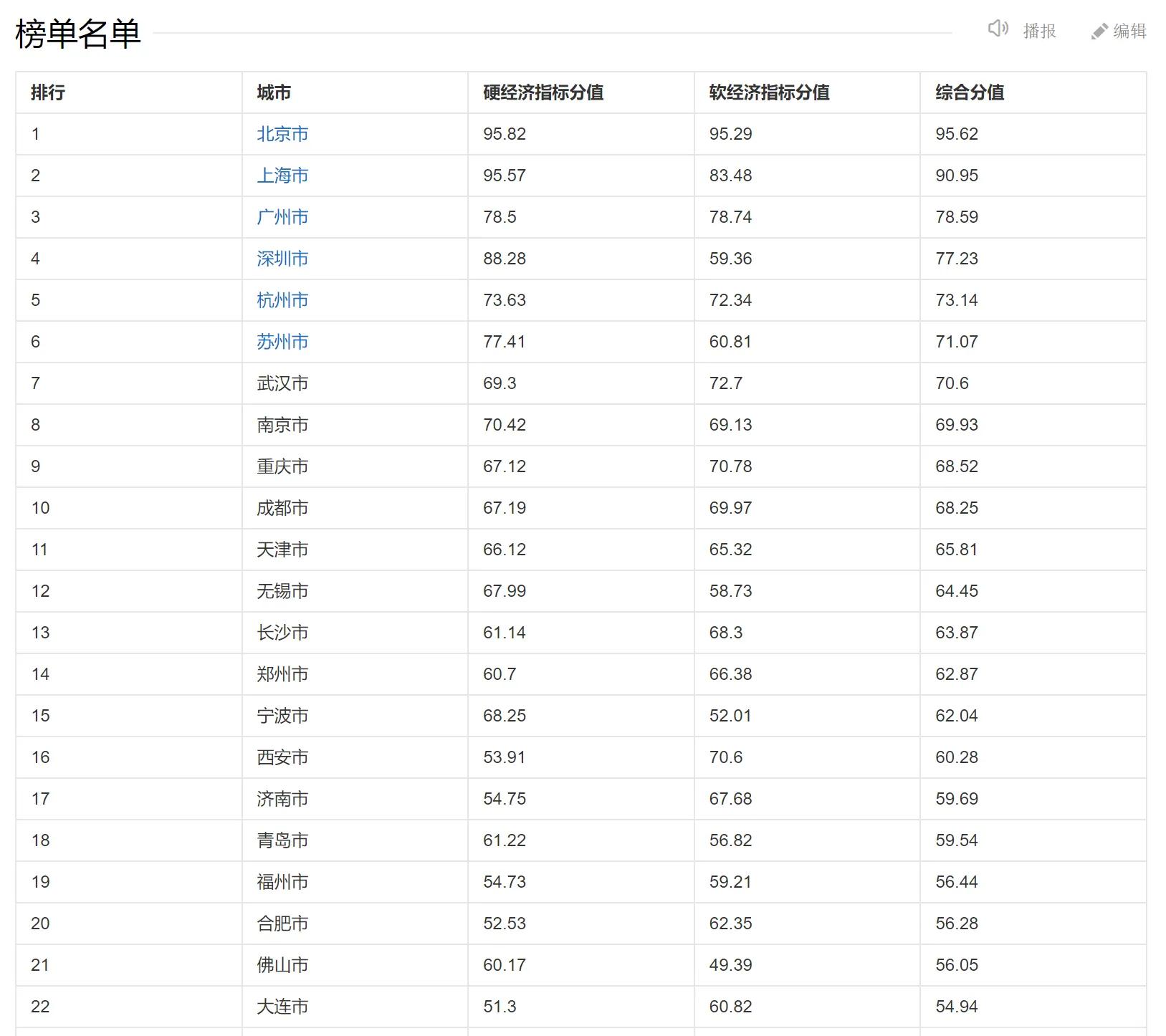Select the 大连市 city cell
The width and height of the screenshot is (1166, 1036).
pos(355,1007)
